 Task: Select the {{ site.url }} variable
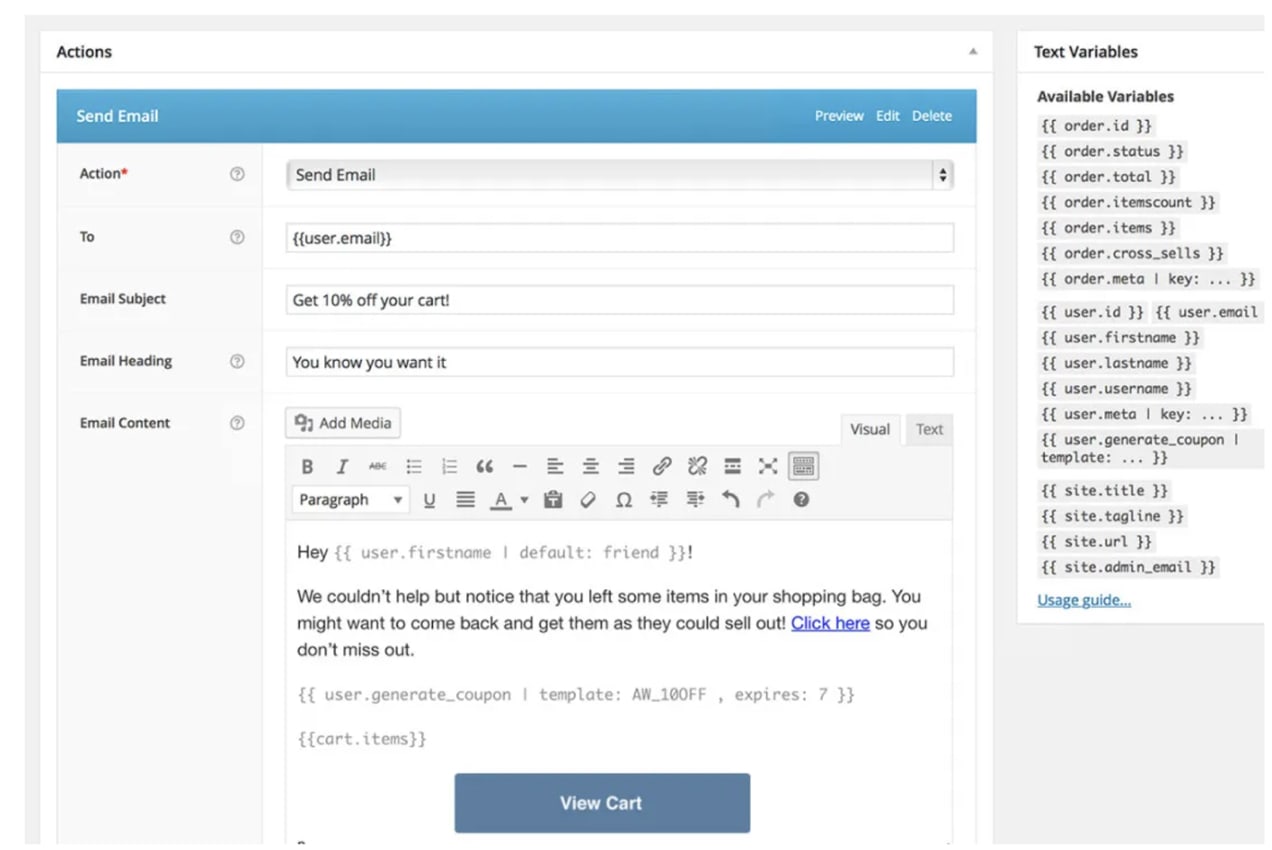click(x=1097, y=542)
